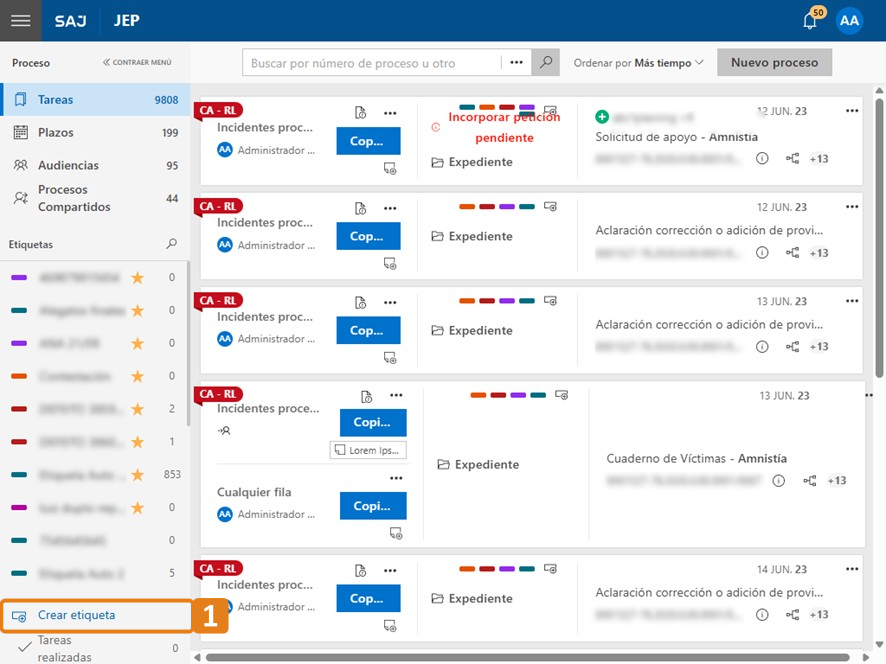
Task: Toggle star on label with 853 count
Action: 137,474
